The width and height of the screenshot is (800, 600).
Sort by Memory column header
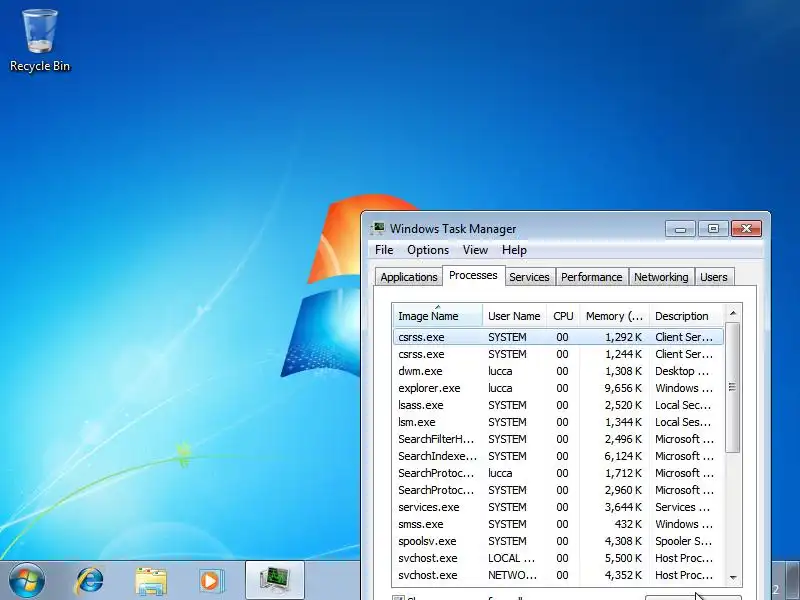point(614,316)
